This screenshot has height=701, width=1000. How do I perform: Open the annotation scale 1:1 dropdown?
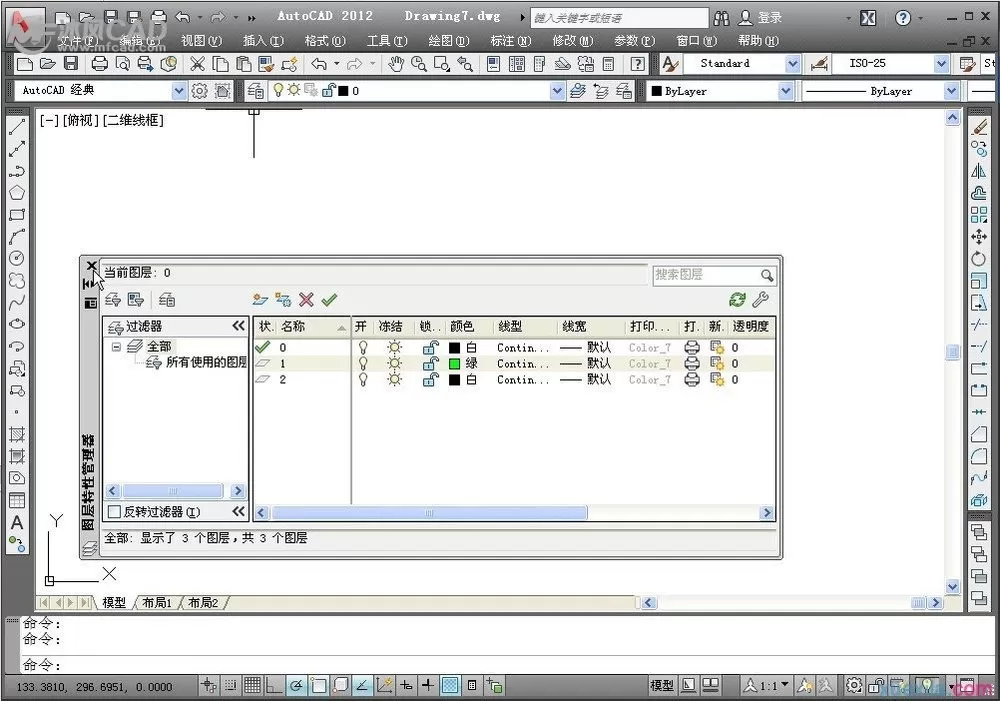click(784, 685)
